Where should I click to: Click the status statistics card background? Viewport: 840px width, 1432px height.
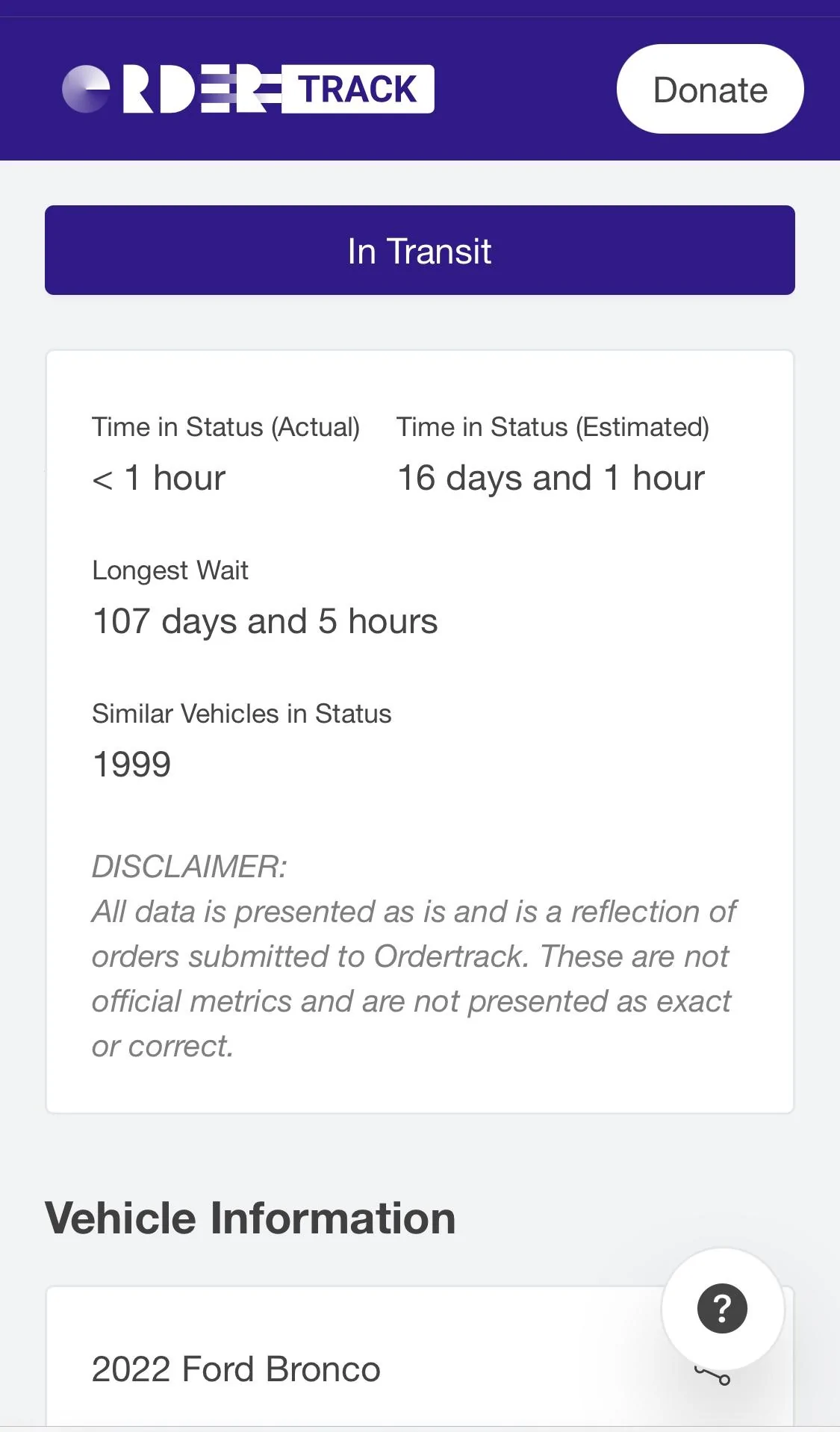click(x=420, y=732)
